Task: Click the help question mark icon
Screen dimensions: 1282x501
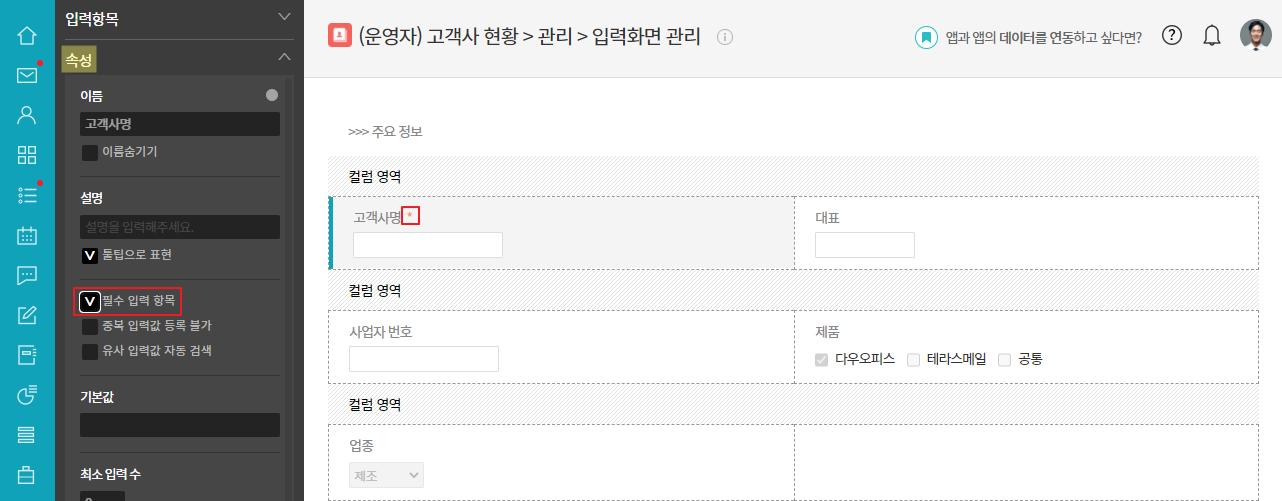Action: click(x=1172, y=36)
